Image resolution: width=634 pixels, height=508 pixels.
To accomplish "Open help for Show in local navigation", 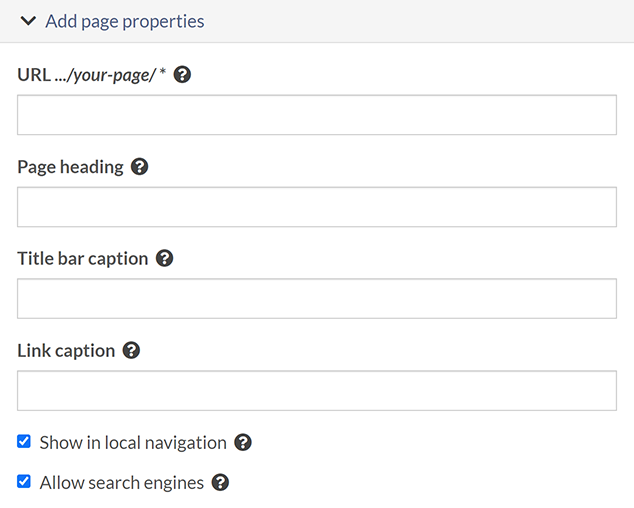I will click(242, 442).
